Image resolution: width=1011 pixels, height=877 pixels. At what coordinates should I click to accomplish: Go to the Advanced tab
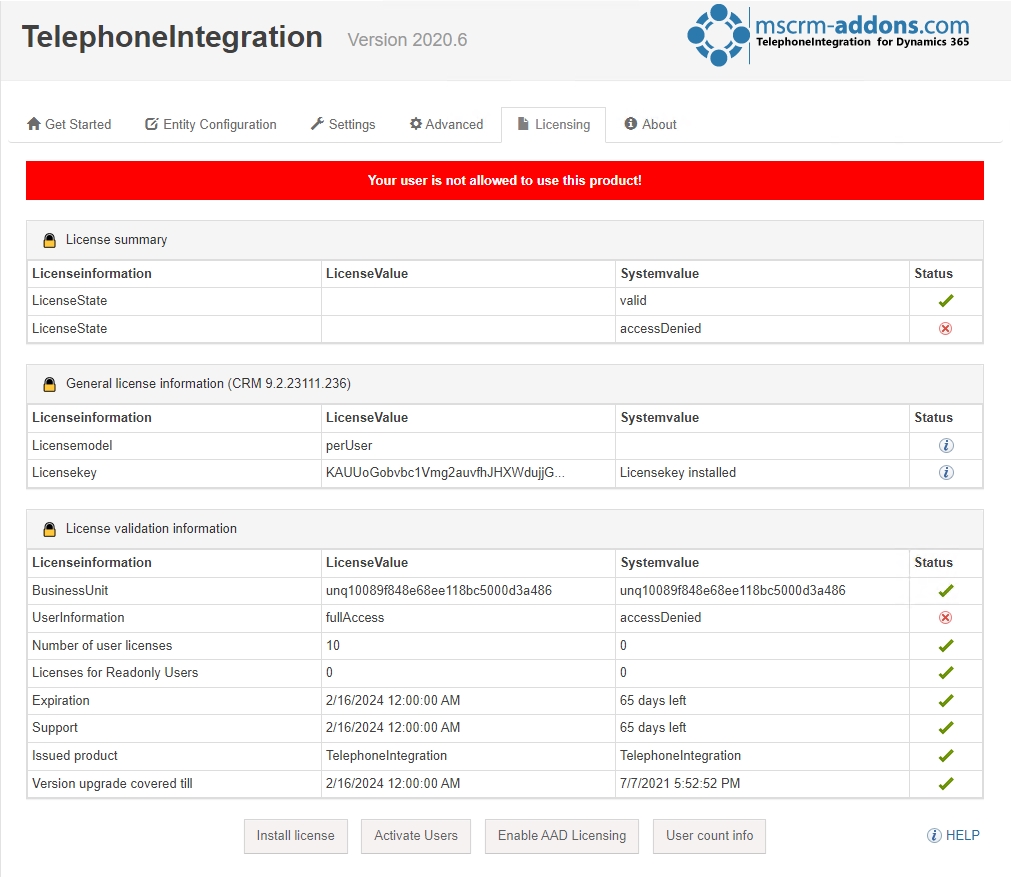tap(446, 124)
